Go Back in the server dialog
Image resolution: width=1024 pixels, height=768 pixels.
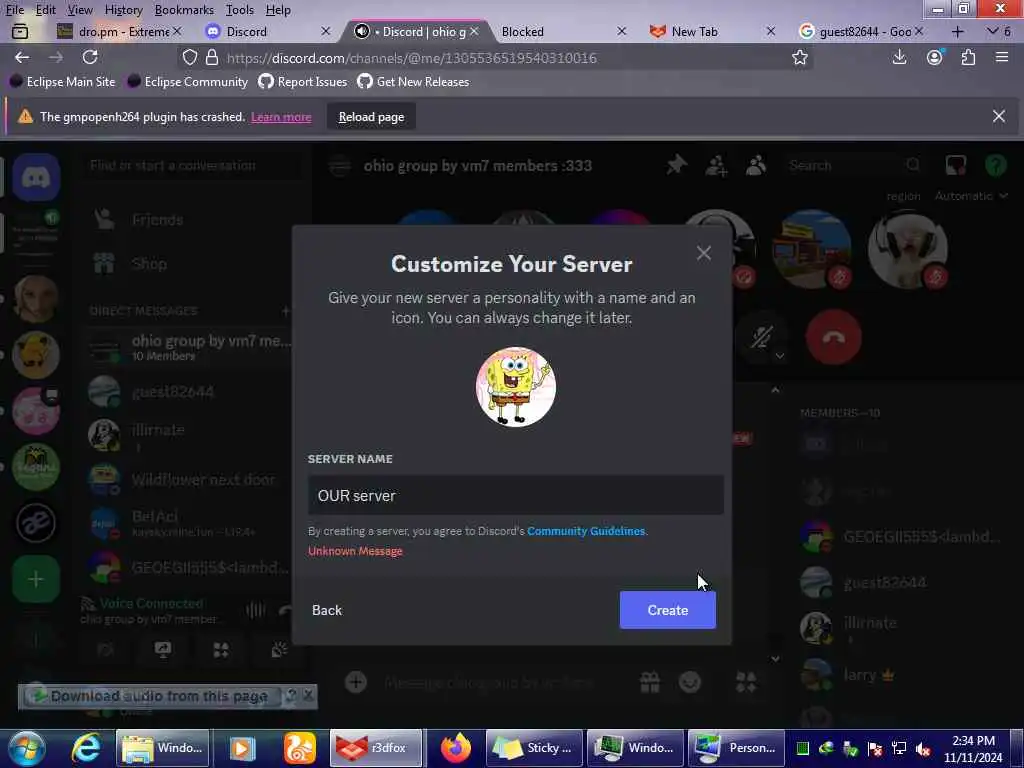coord(327,610)
